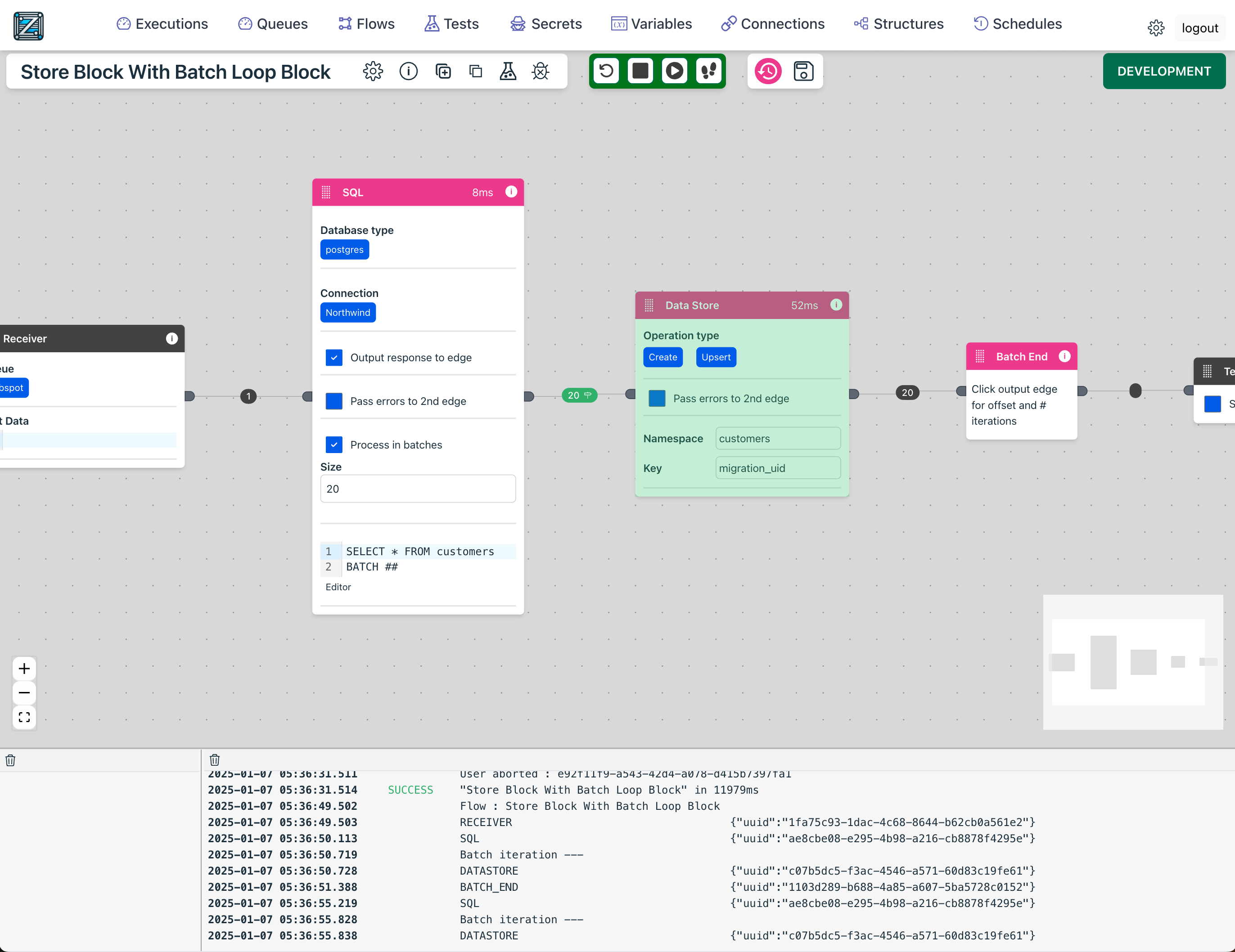
Task: Click the duplicate-with-plus icon in title bar
Action: tap(443, 71)
